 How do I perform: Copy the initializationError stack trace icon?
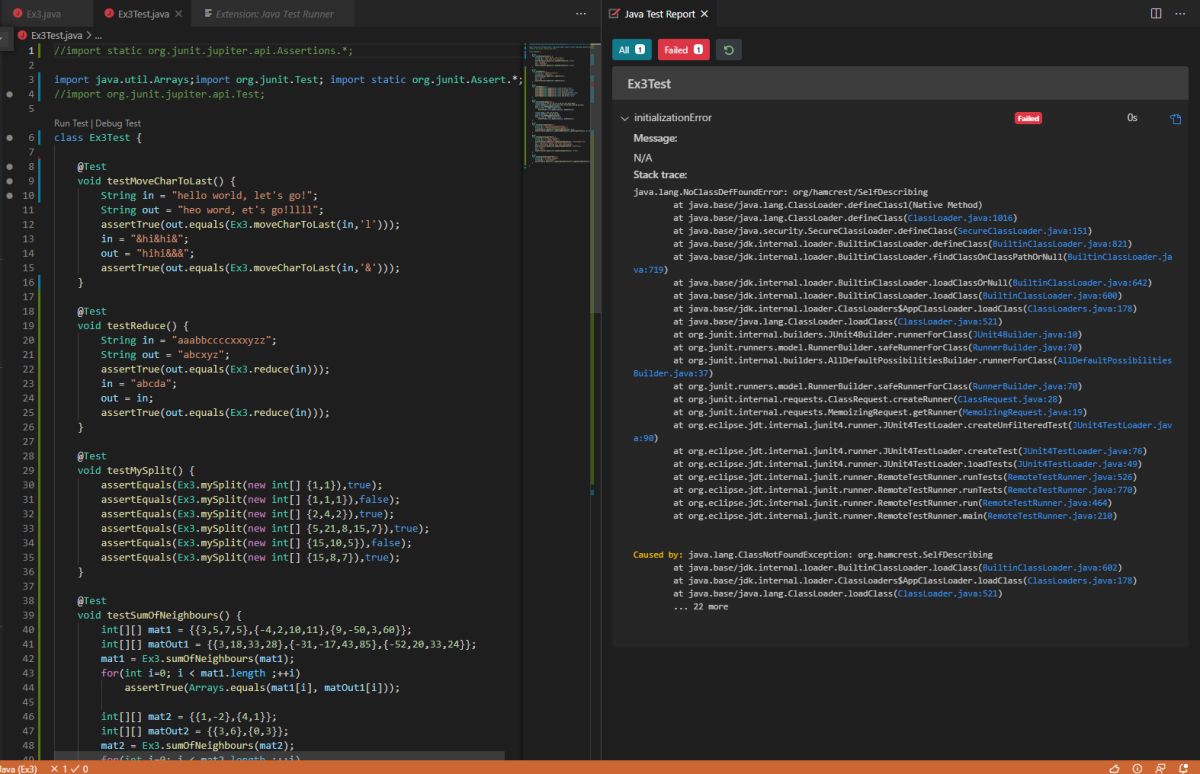1176,118
